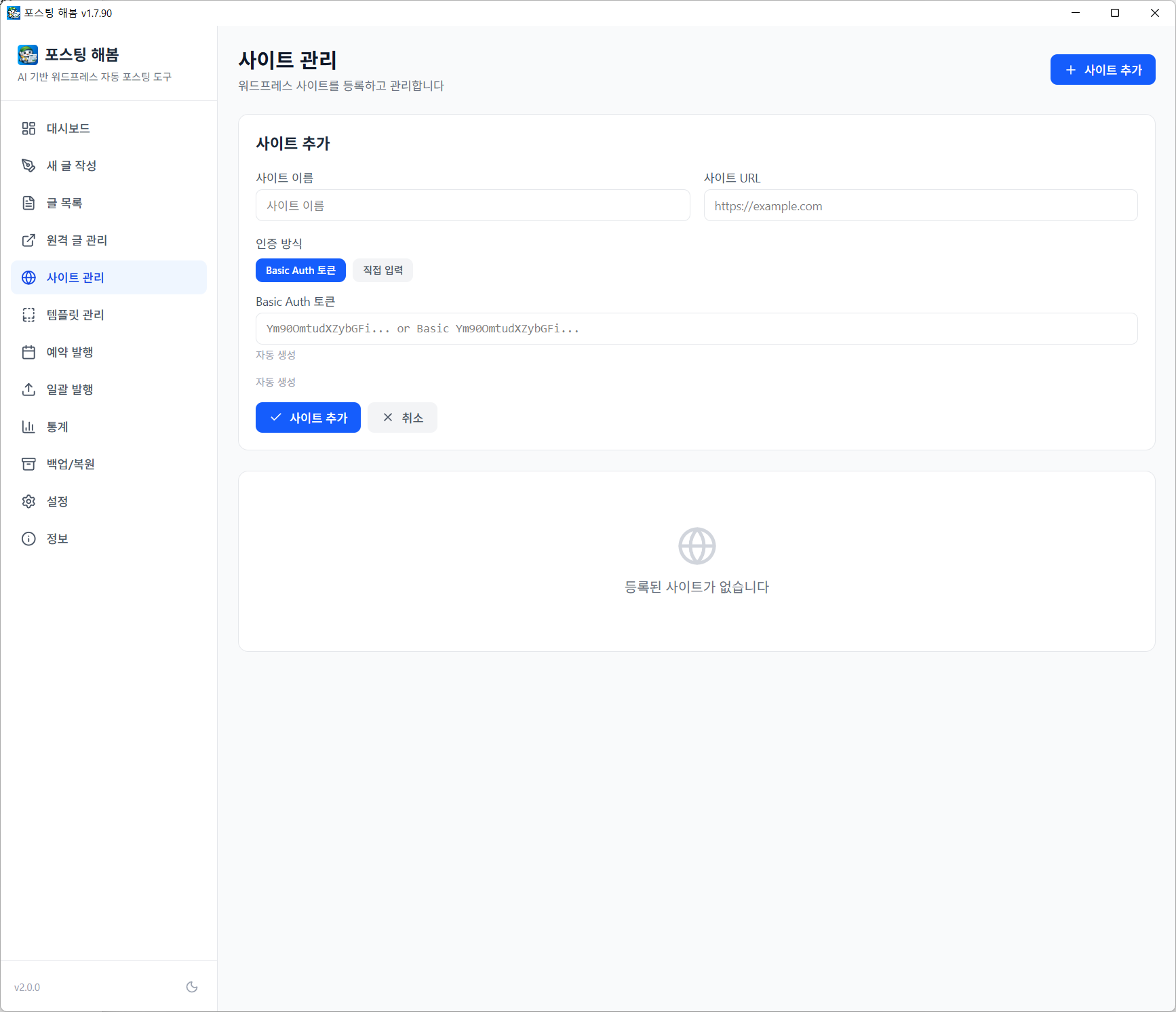Image resolution: width=1176 pixels, height=1012 pixels.
Task: Cancel the form with 취소 button
Action: pos(402,418)
